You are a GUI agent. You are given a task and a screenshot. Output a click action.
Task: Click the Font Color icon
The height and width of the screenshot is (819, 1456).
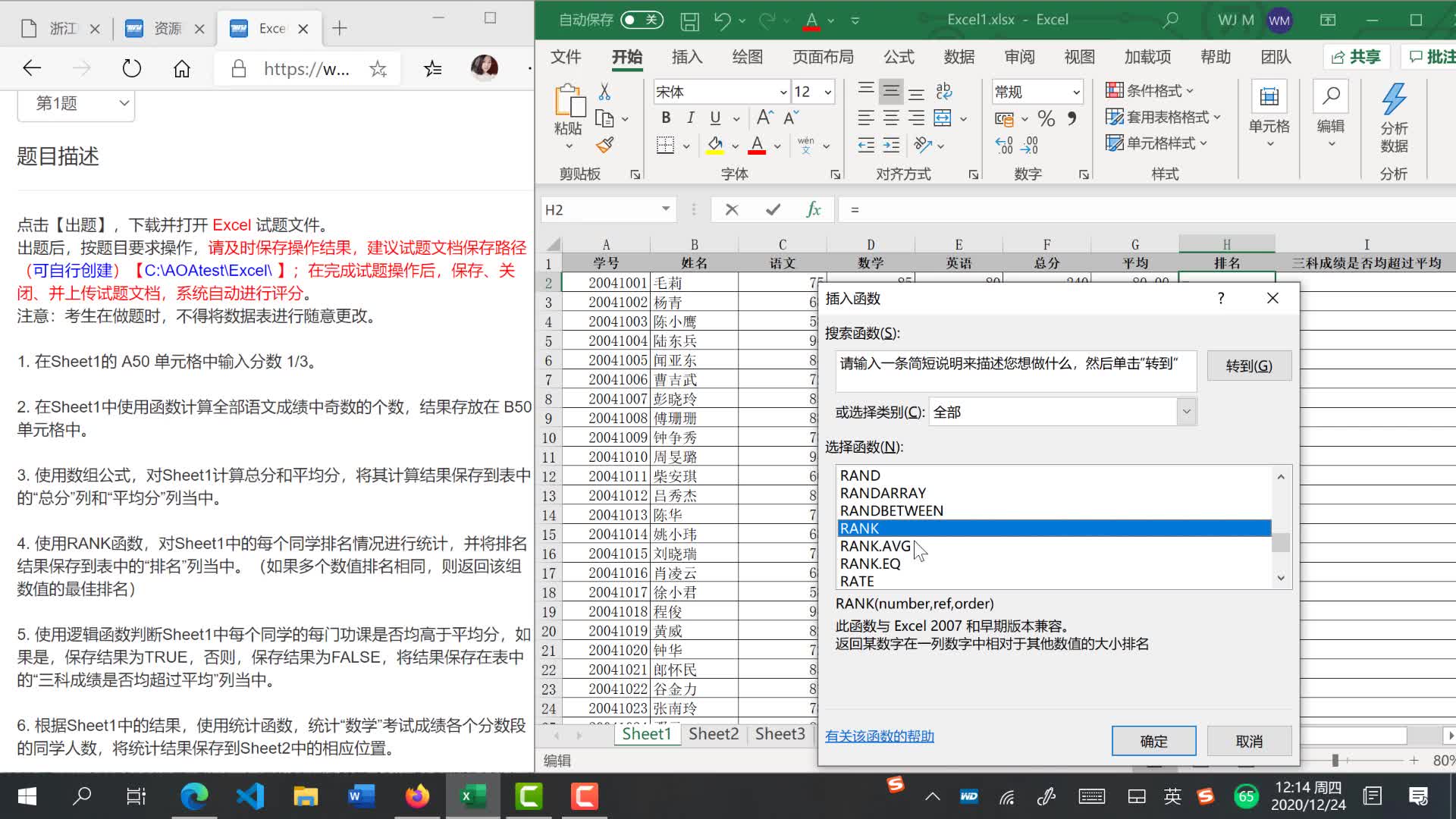click(756, 145)
